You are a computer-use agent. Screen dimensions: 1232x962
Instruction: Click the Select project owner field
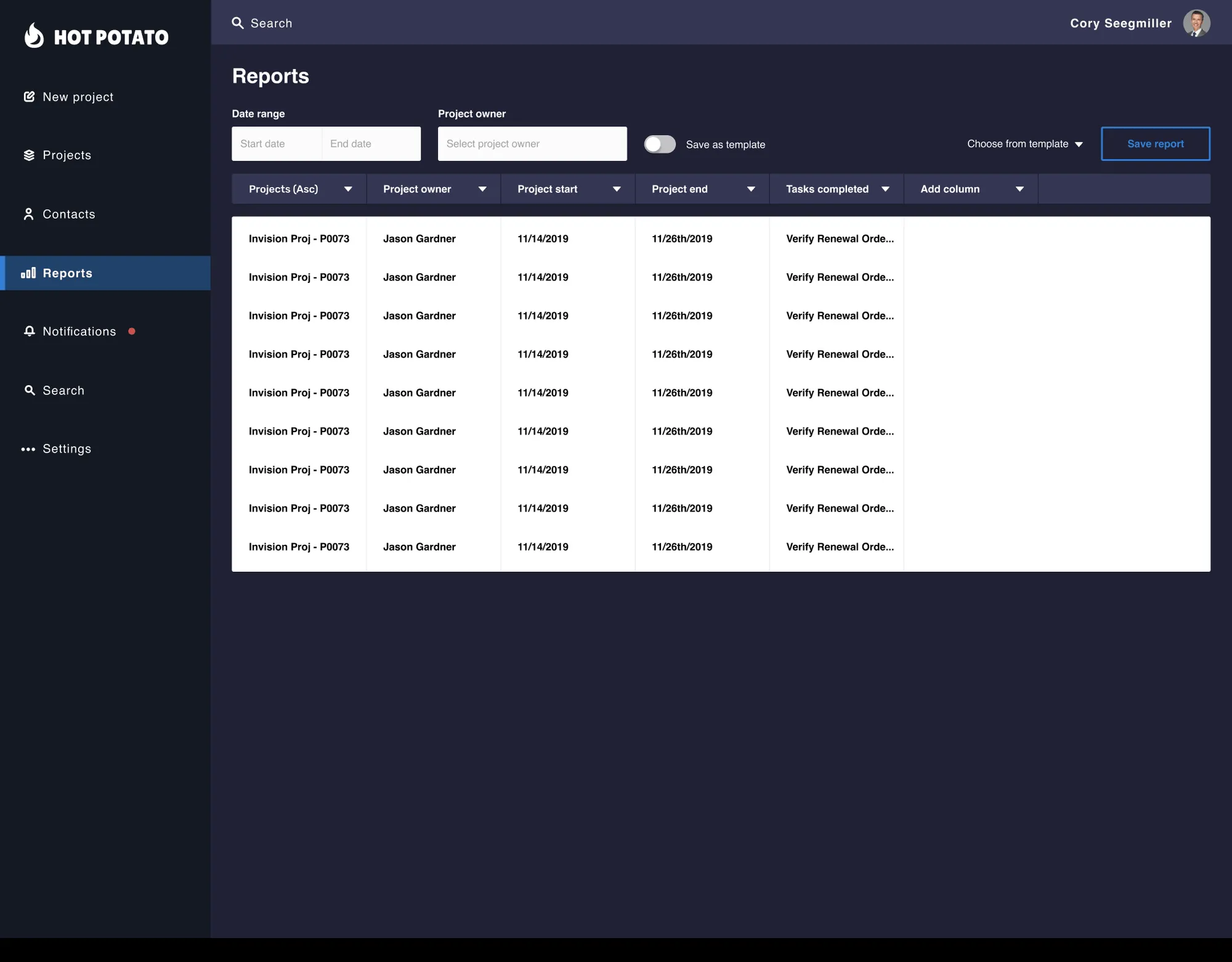point(532,144)
